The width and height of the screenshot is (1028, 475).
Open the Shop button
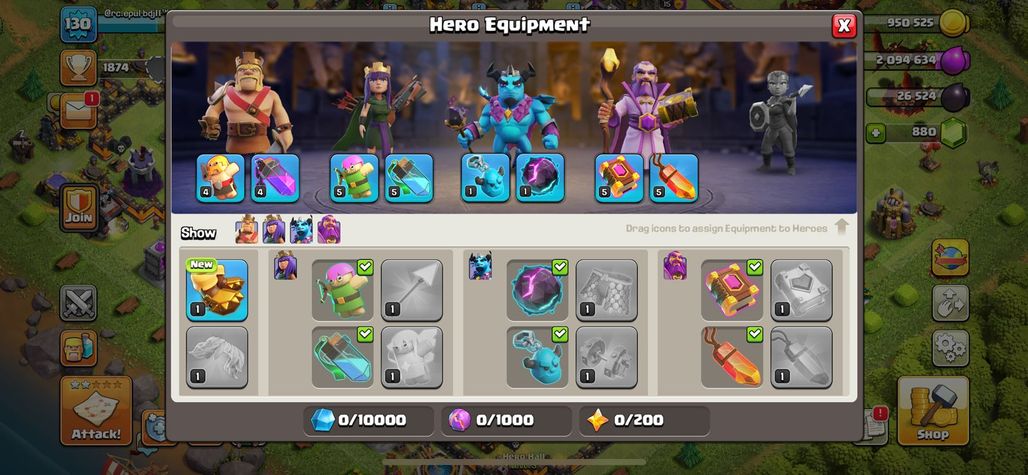(933, 411)
